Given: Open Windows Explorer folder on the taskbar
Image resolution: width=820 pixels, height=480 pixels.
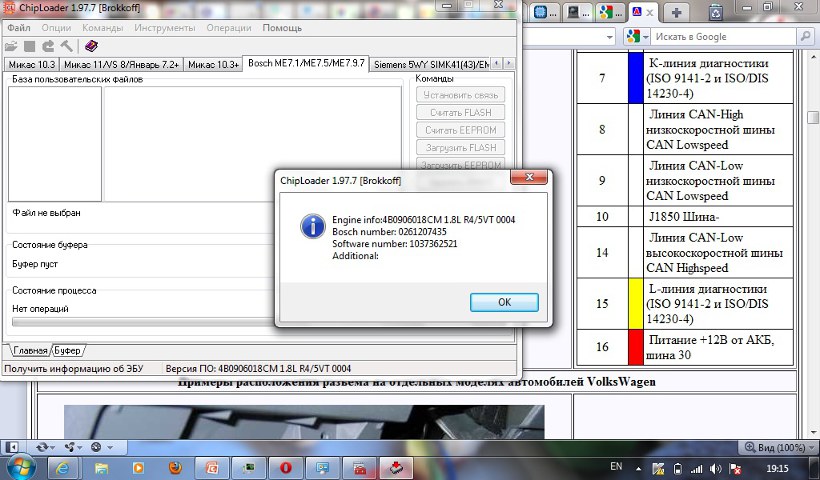Looking at the screenshot, I should point(101,467).
